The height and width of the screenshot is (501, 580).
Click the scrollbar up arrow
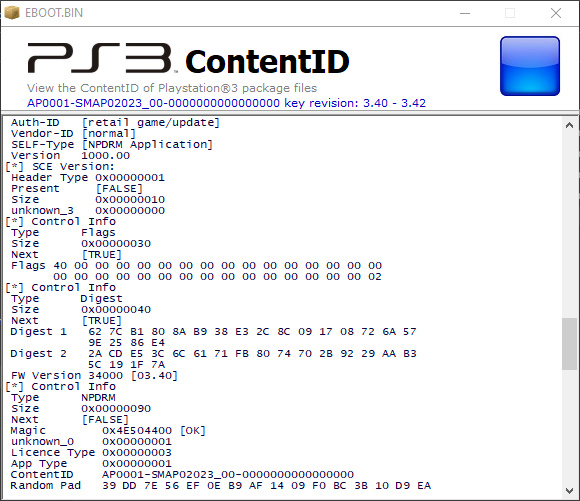point(570,125)
